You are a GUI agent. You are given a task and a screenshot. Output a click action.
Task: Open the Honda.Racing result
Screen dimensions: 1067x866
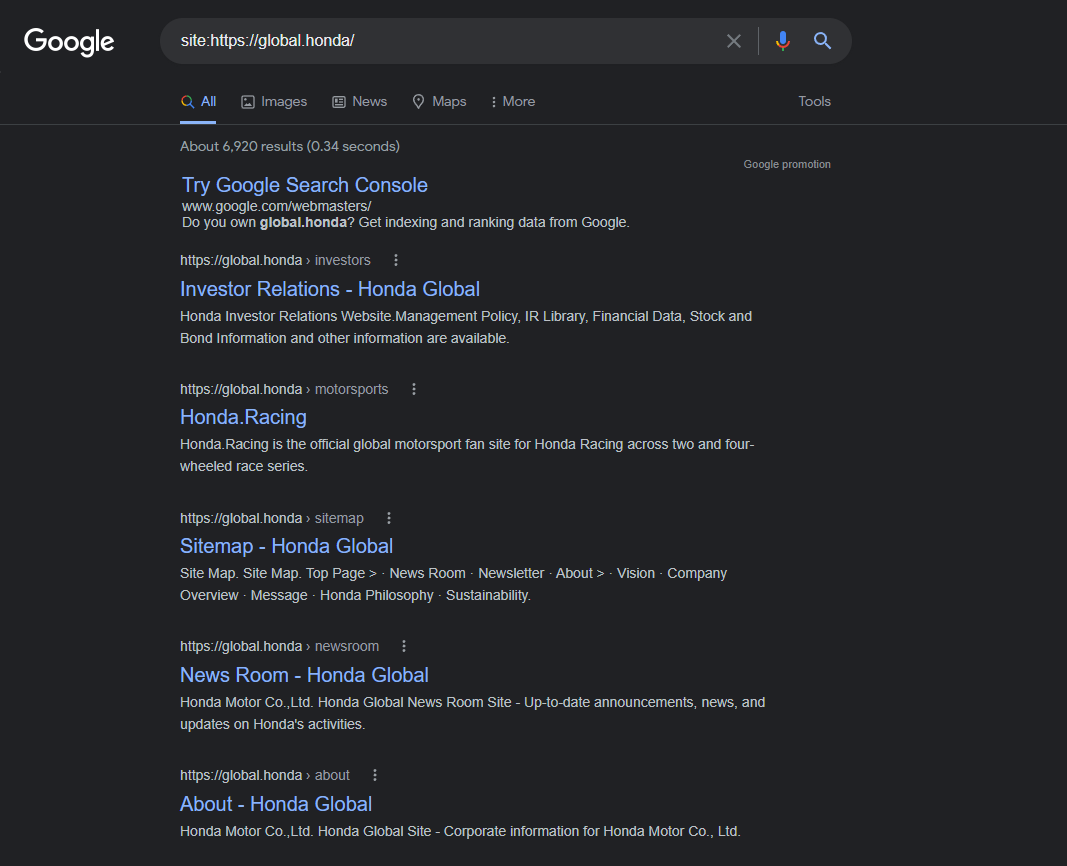tap(243, 417)
